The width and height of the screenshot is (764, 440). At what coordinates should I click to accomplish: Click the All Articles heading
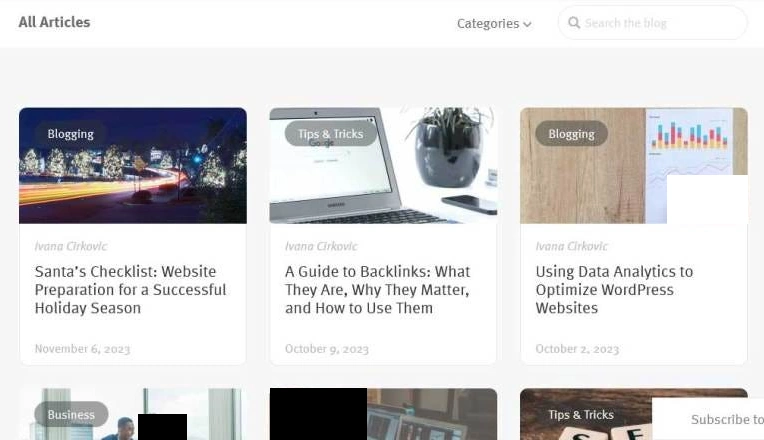pyautogui.click(x=54, y=22)
